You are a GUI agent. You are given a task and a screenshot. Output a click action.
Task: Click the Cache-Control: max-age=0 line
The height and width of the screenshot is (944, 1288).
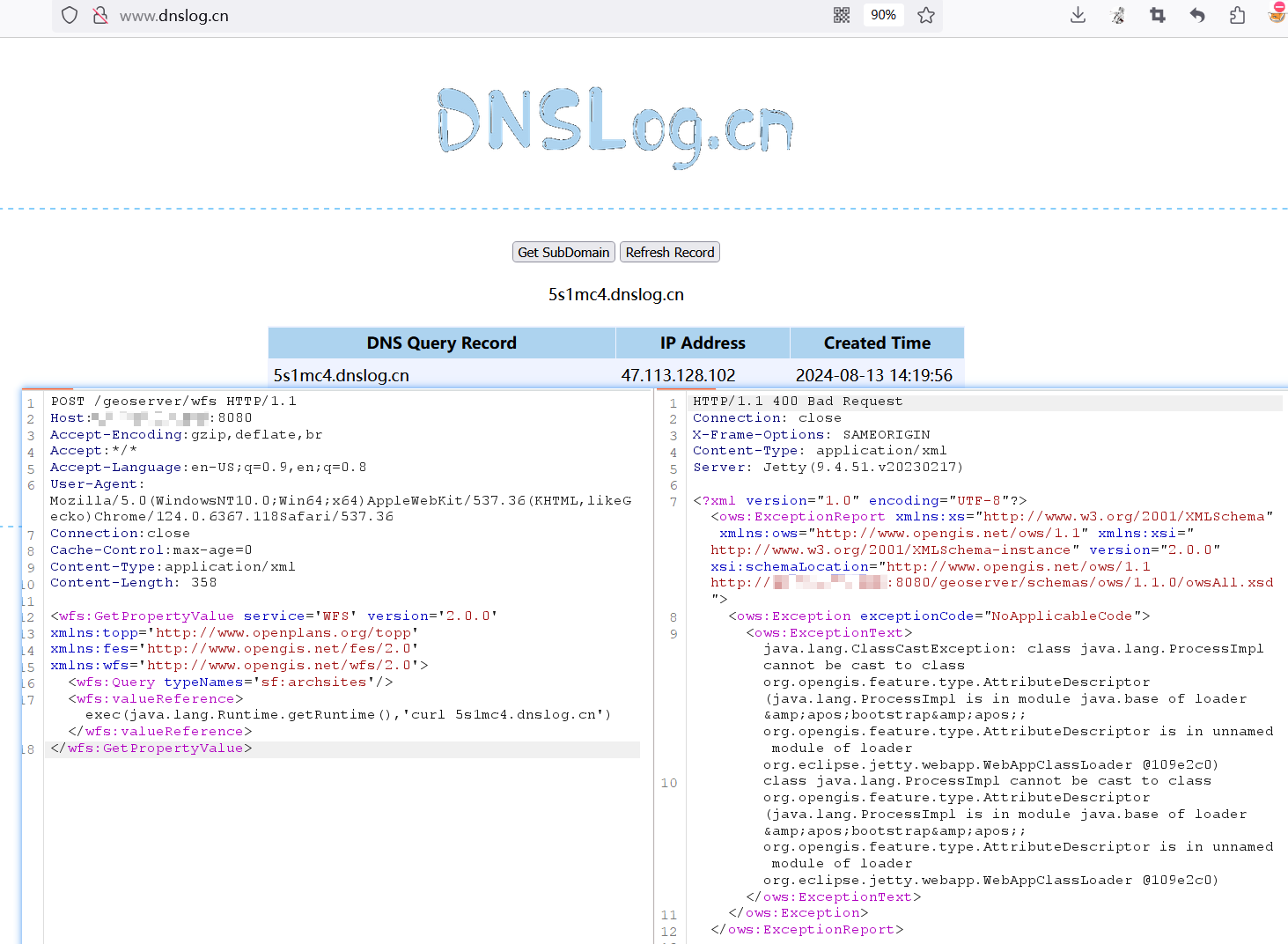click(x=151, y=550)
